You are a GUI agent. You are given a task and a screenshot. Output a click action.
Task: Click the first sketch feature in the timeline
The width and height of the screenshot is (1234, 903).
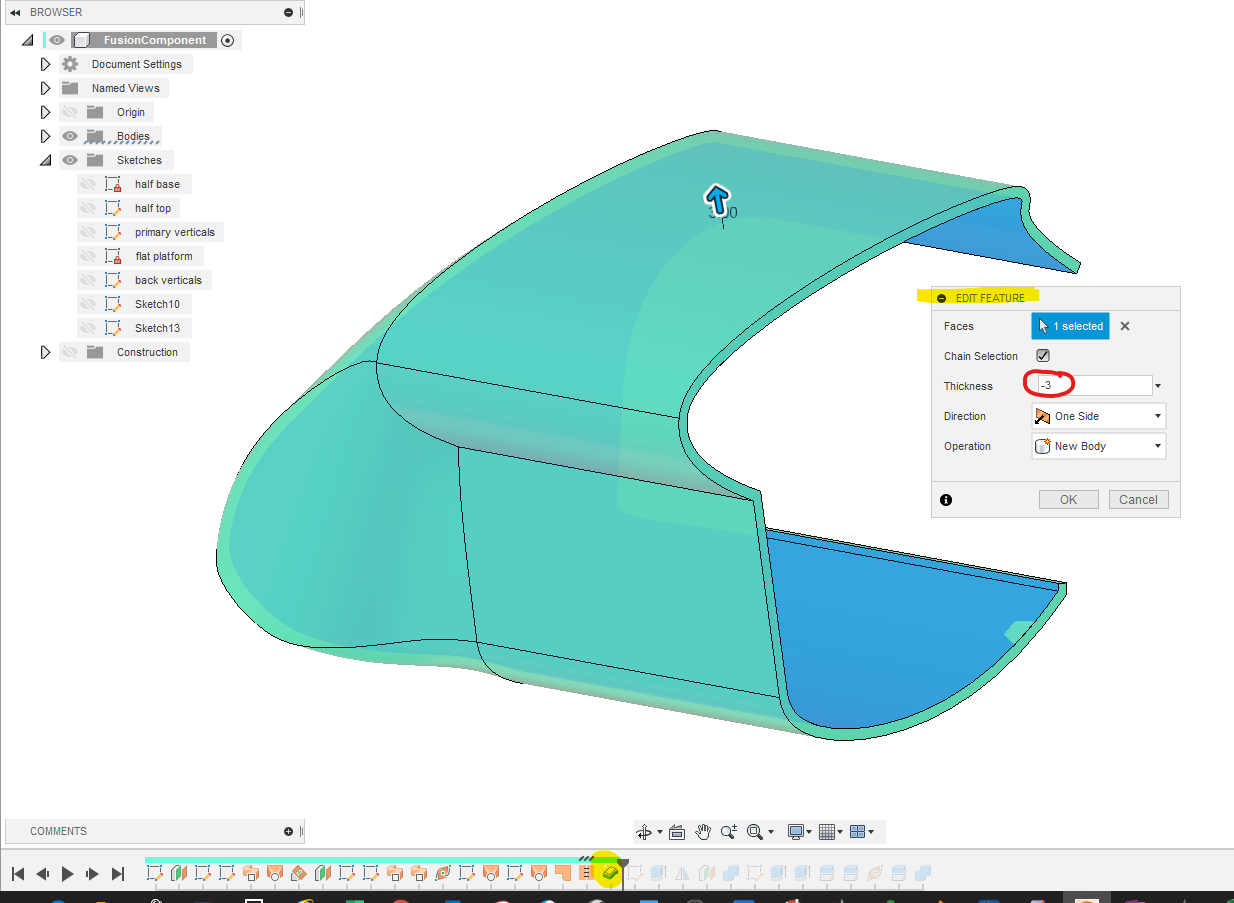tap(155, 871)
